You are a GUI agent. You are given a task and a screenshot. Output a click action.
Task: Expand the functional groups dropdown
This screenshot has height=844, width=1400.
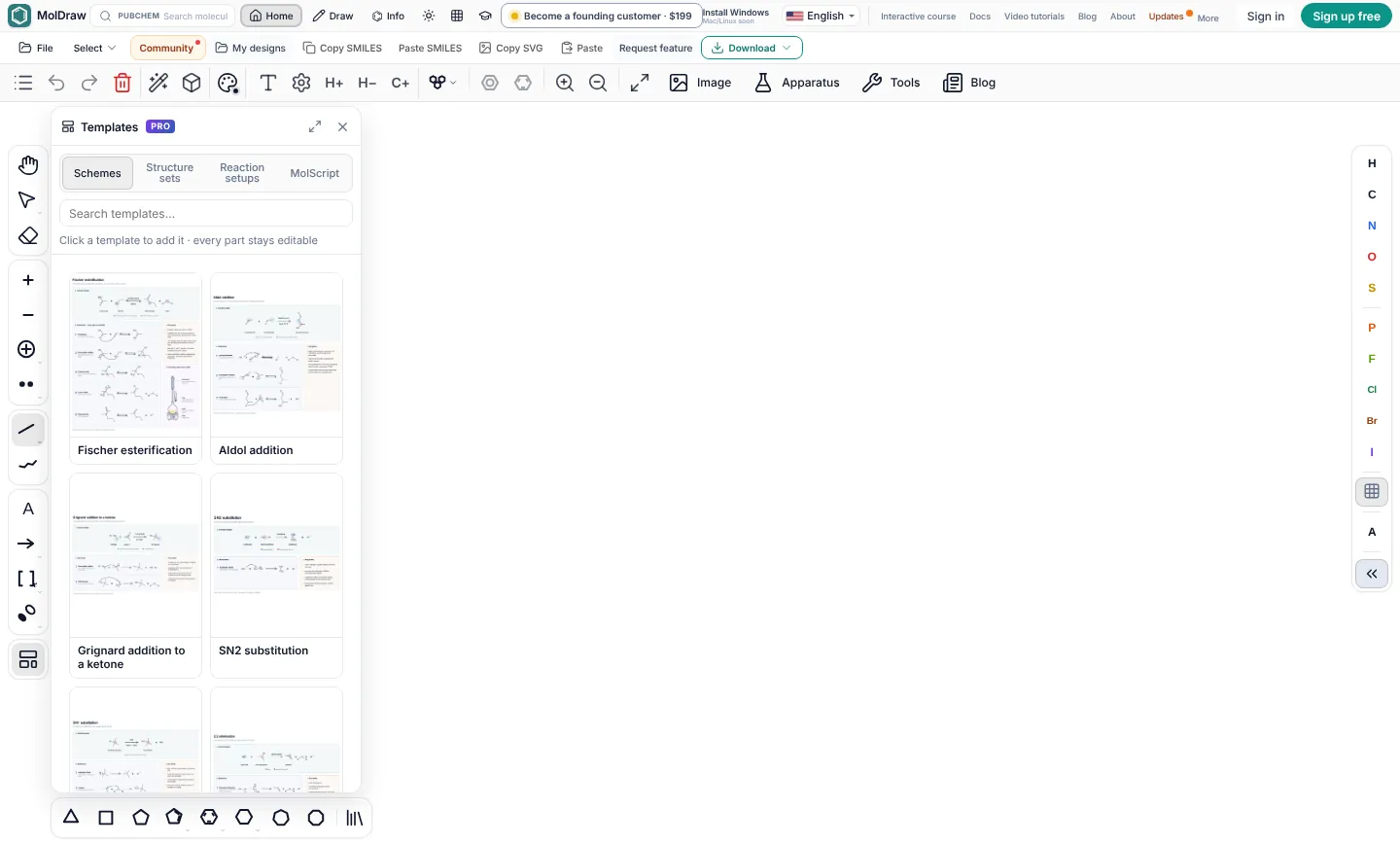[x=442, y=83]
